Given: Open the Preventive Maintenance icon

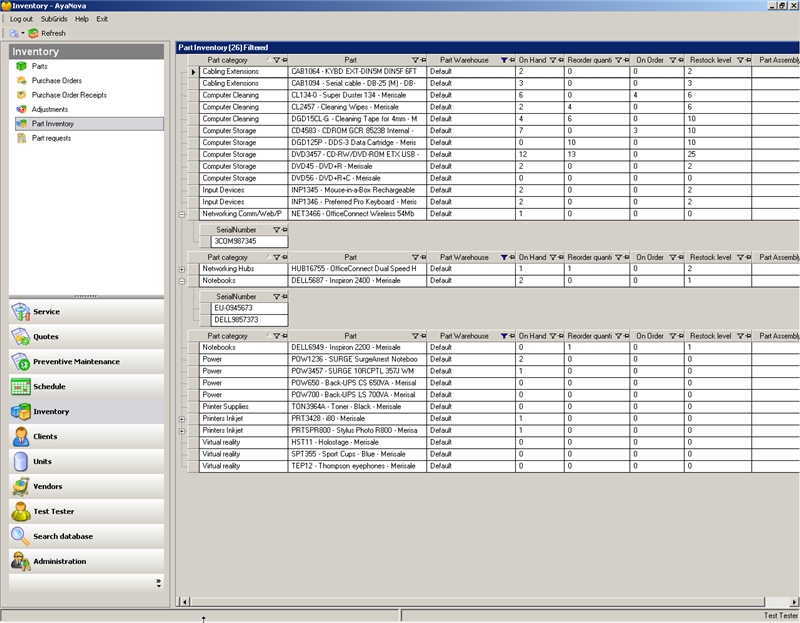Looking at the screenshot, I should click(20, 362).
